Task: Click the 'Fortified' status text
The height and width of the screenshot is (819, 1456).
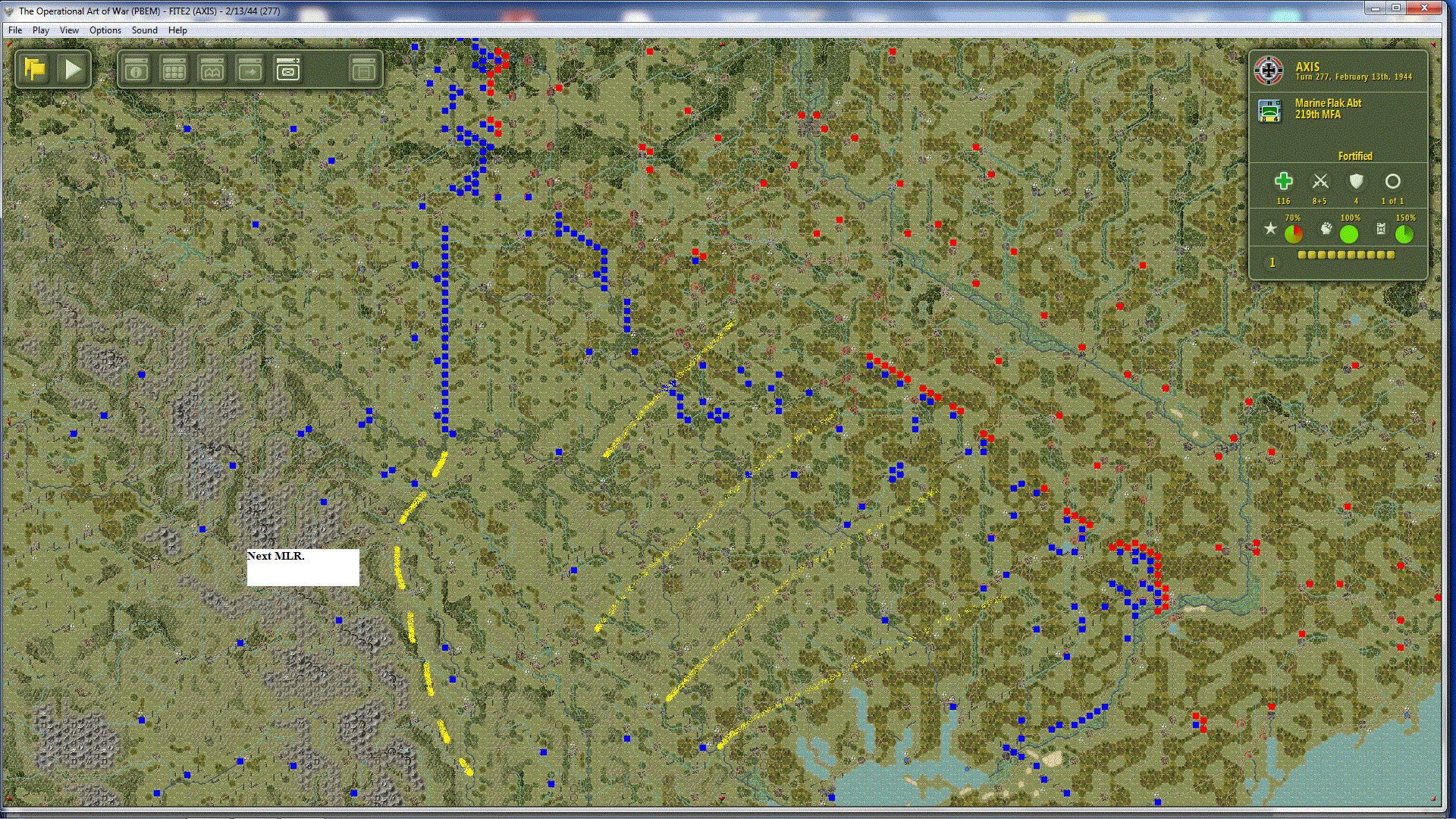Action: tap(1355, 156)
